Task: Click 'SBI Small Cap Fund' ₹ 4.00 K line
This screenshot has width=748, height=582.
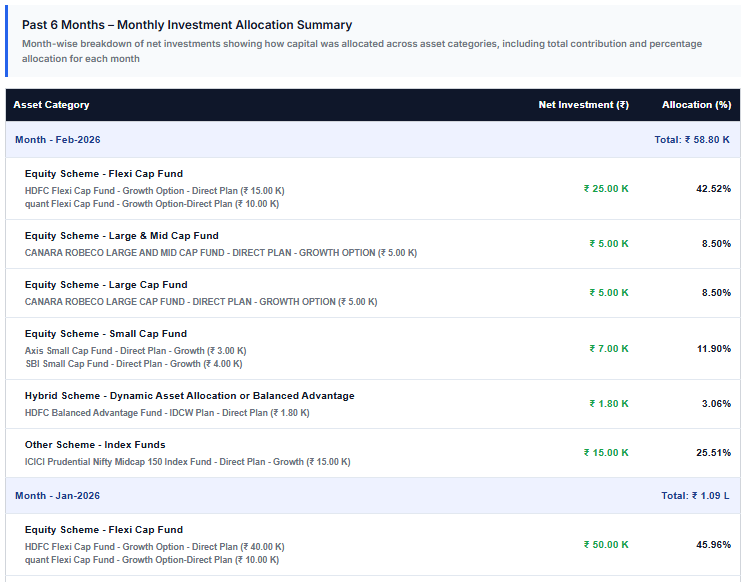Action: point(134,364)
